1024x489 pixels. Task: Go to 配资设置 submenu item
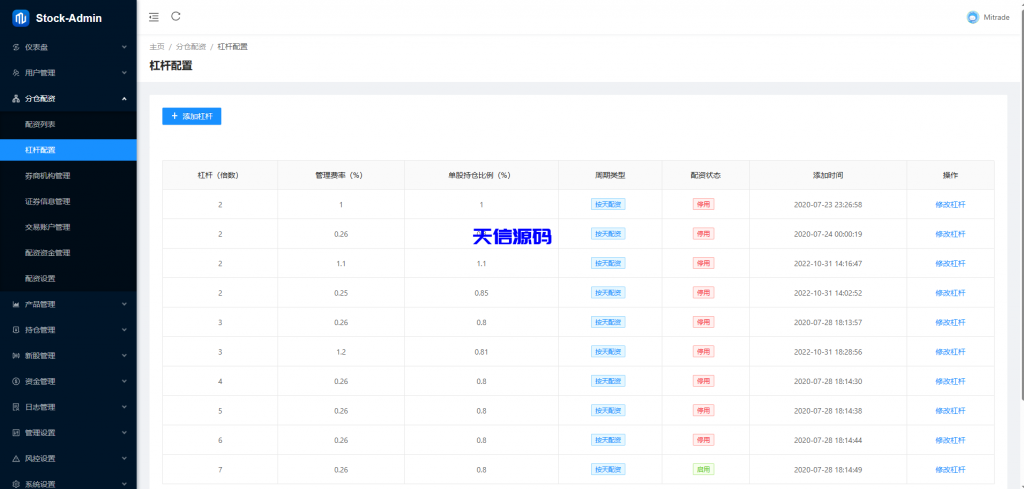click(40, 278)
